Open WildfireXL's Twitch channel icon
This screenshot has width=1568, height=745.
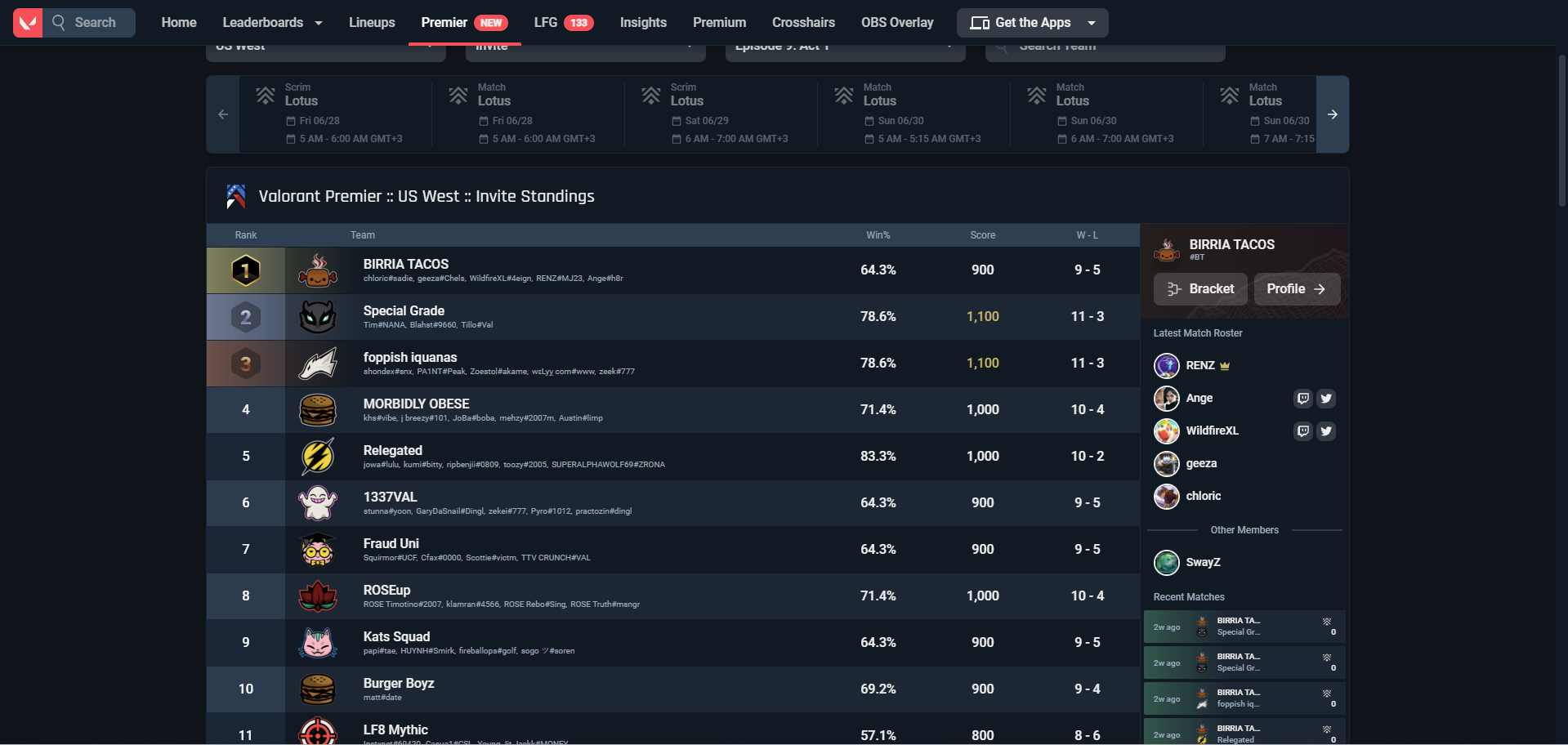(1303, 431)
